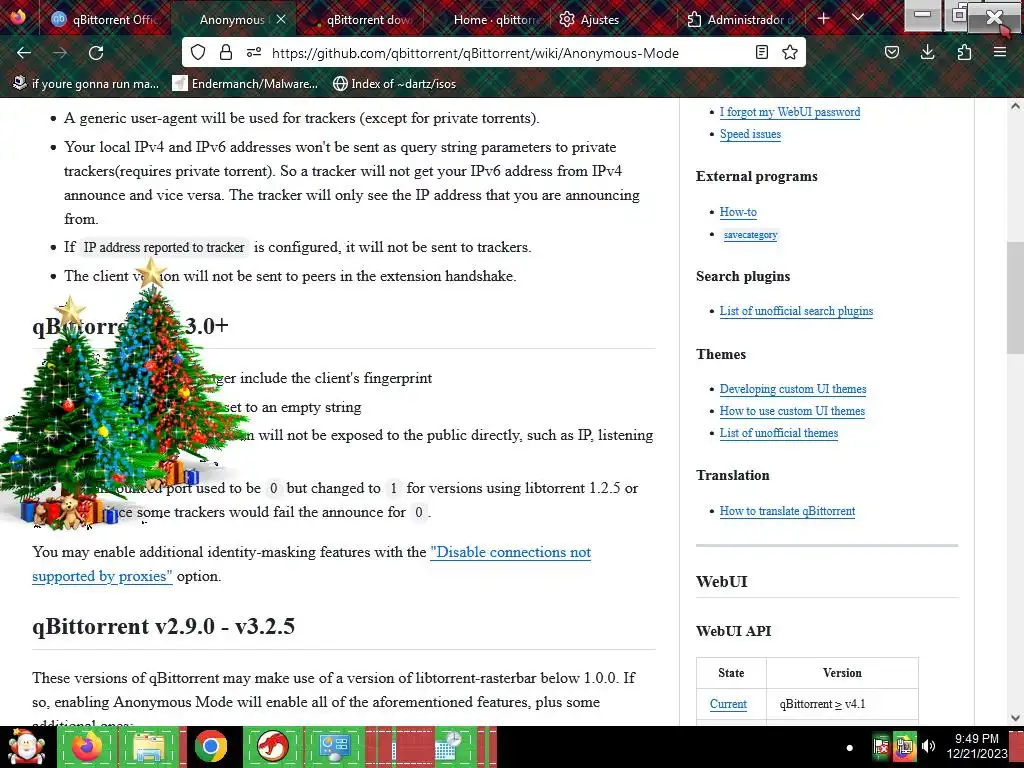
Task: Reload the current page
Action: pos(96,53)
